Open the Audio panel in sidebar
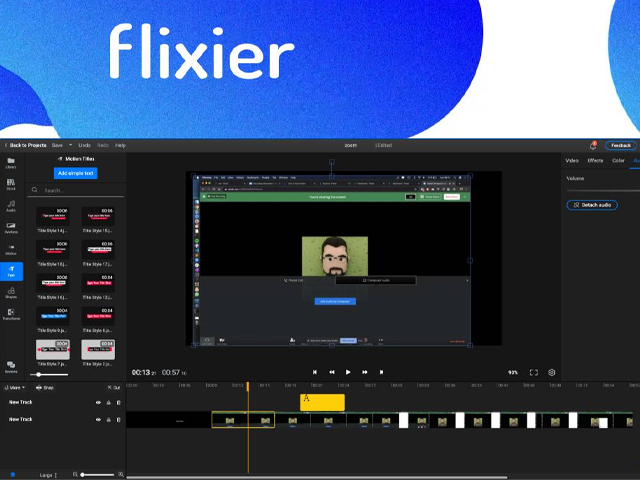 tap(11, 206)
